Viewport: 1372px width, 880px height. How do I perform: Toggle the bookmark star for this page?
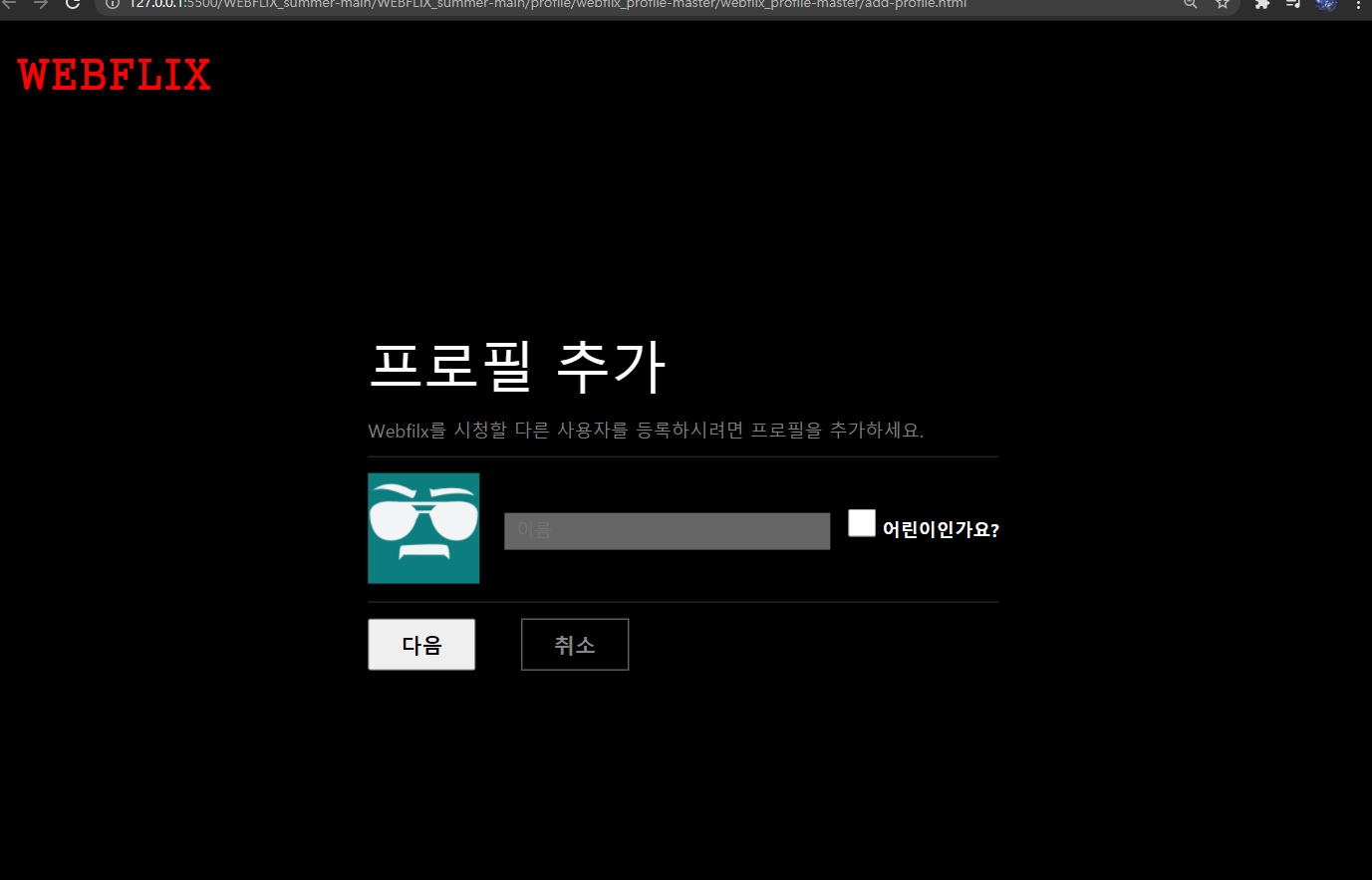[1223, 5]
